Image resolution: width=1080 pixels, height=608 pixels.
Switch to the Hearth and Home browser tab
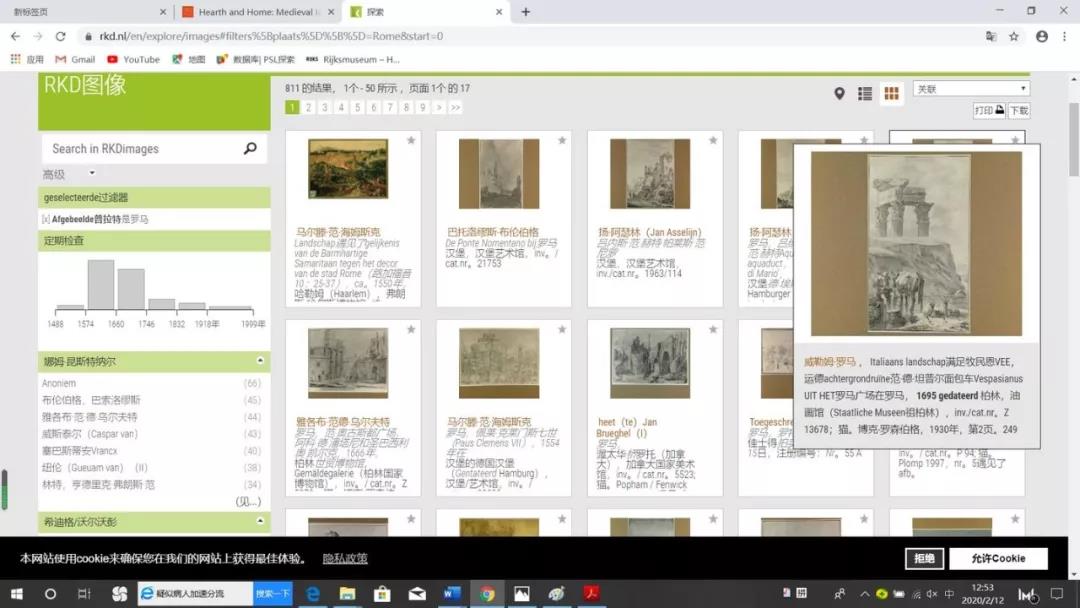(x=257, y=12)
